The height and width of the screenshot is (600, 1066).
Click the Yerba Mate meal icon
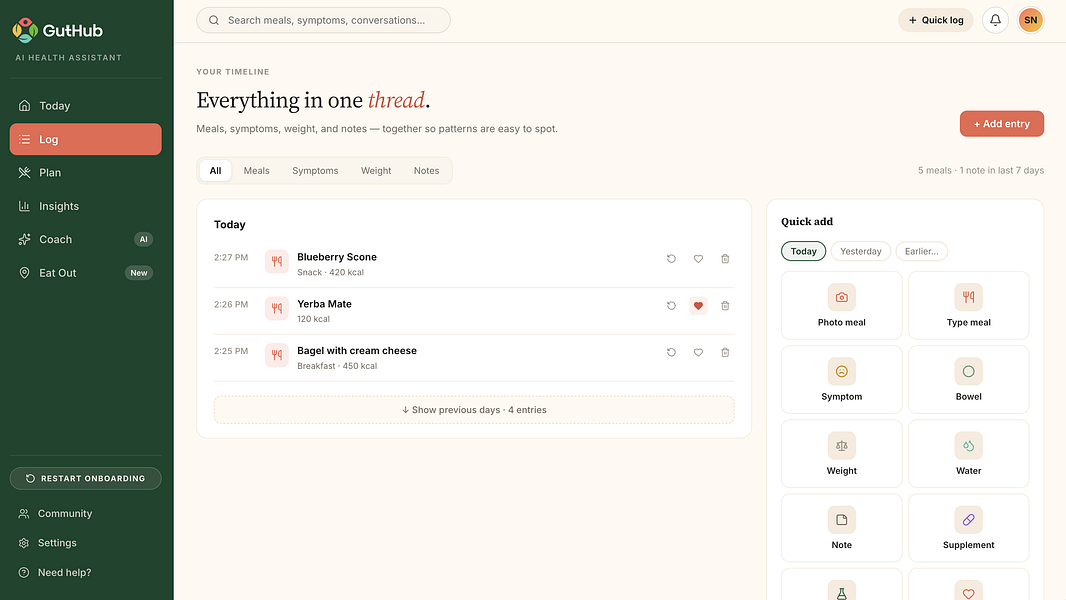coord(277,308)
